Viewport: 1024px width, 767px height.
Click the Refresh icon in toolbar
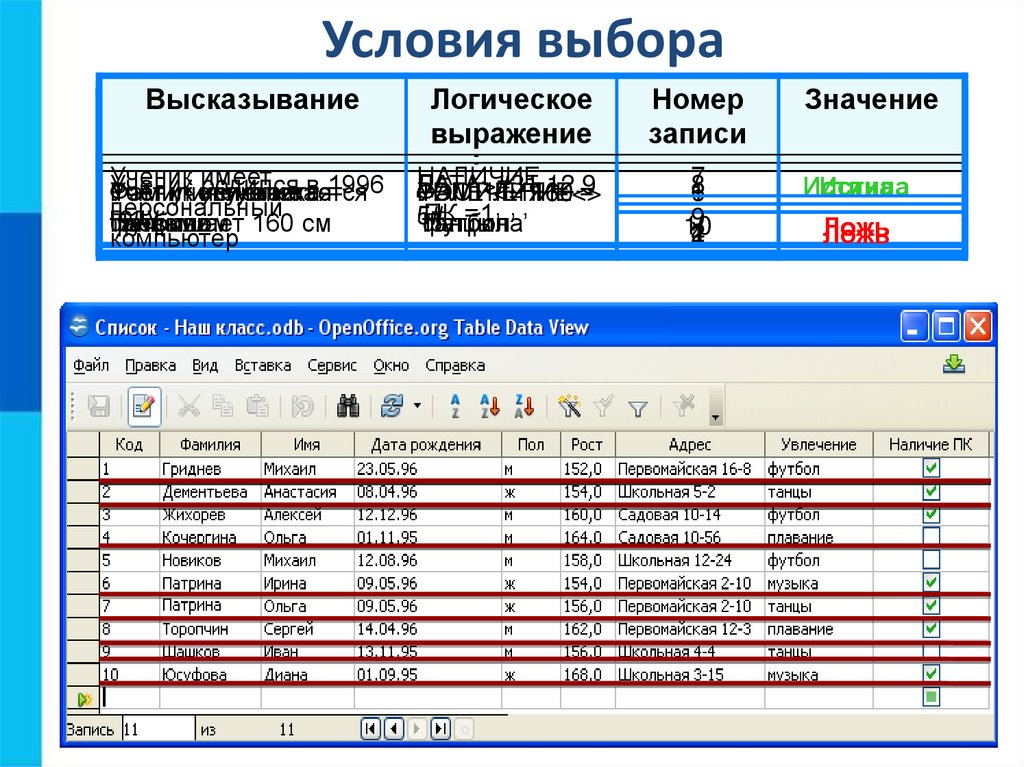click(x=392, y=407)
